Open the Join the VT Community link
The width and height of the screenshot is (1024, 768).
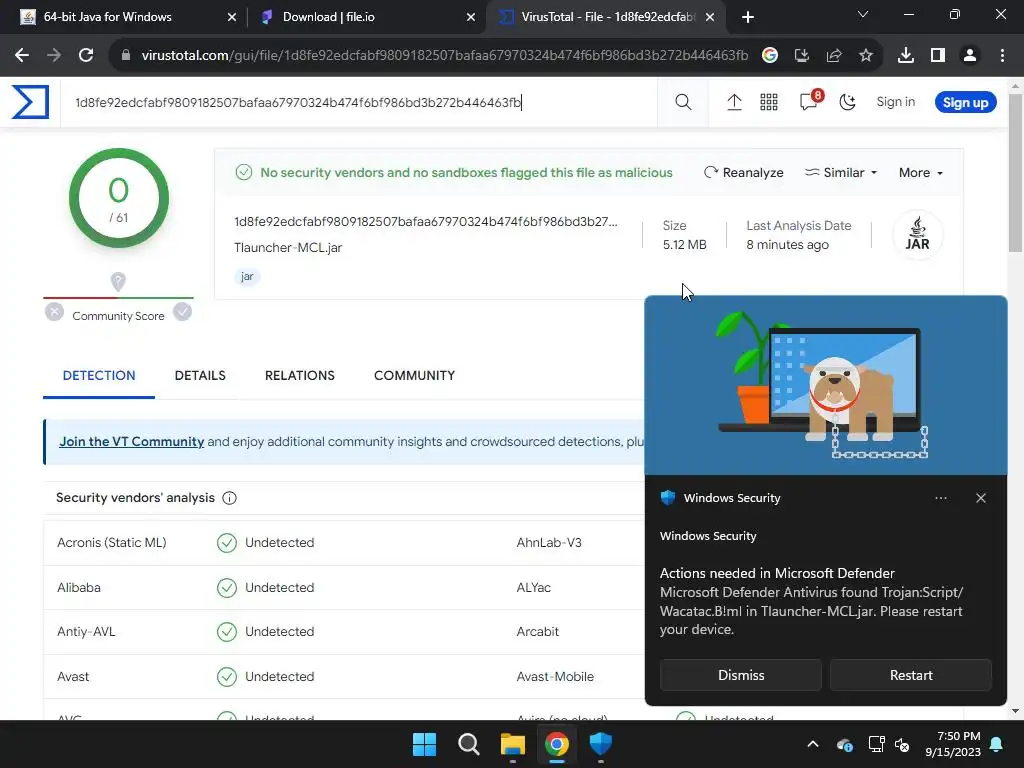click(131, 441)
